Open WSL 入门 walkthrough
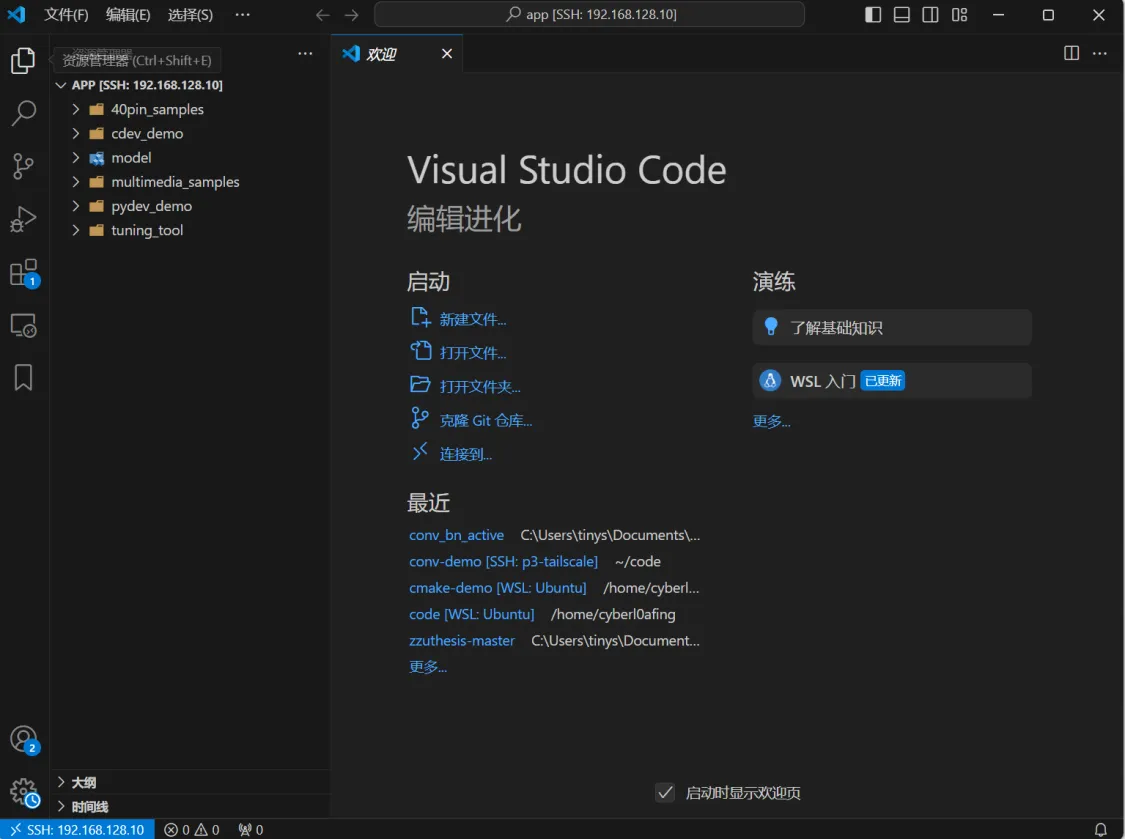The image size is (1125, 839). pyautogui.click(x=892, y=380)
